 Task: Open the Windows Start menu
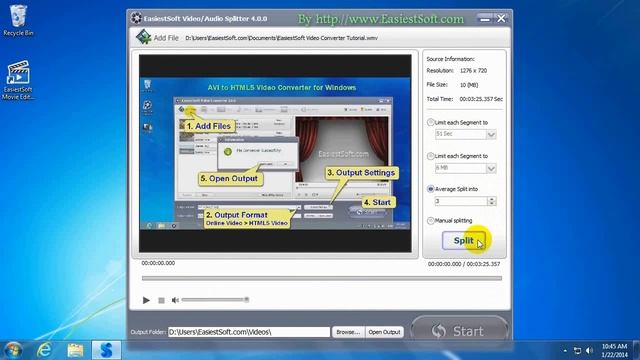pos(13,350)
